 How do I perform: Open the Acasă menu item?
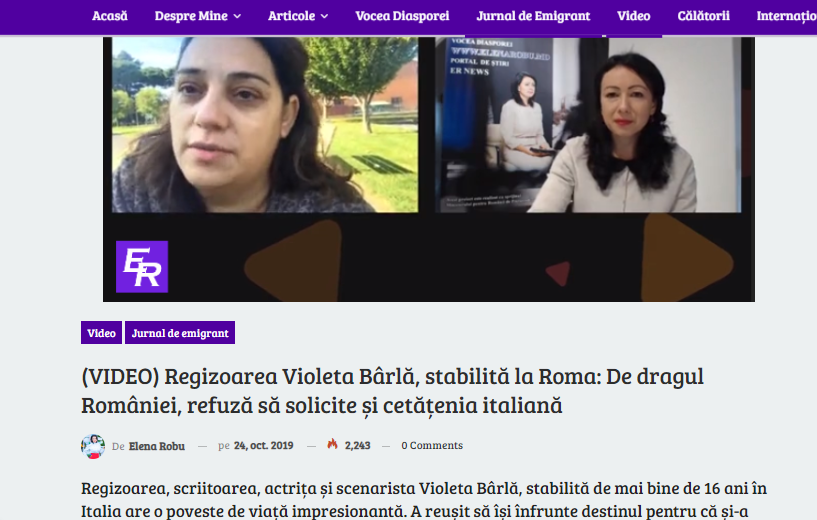click(x=109, y=16)
